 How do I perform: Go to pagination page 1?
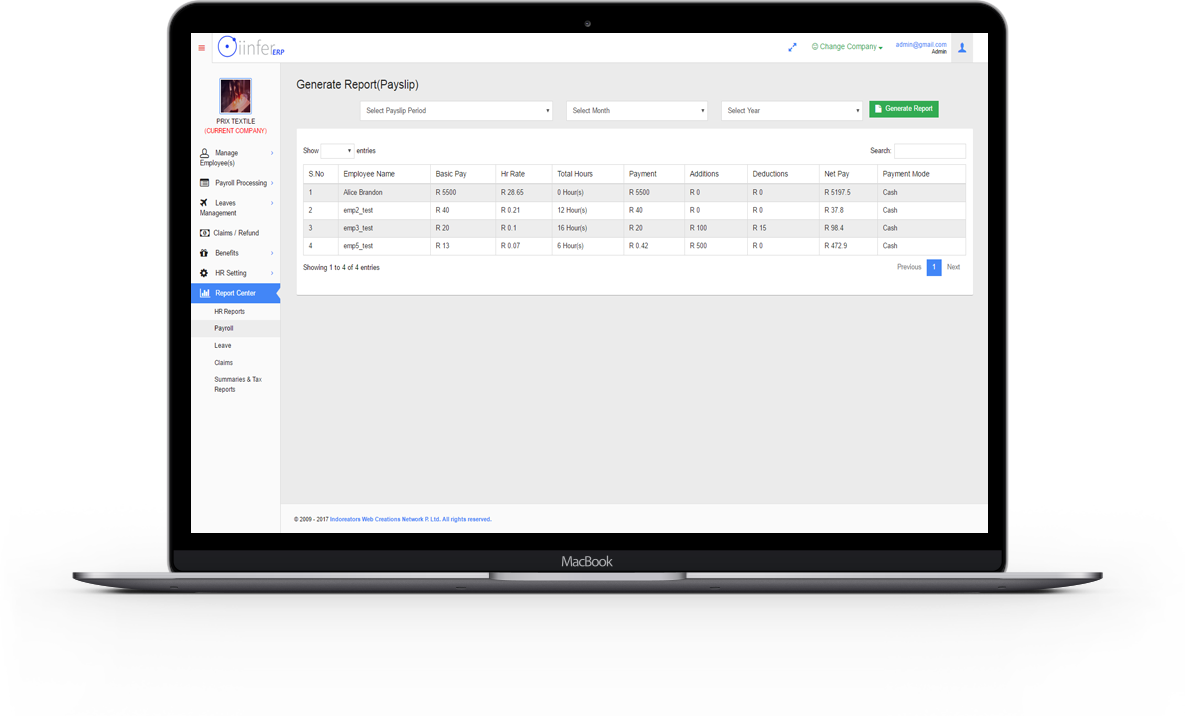click(x=934, y=267)
